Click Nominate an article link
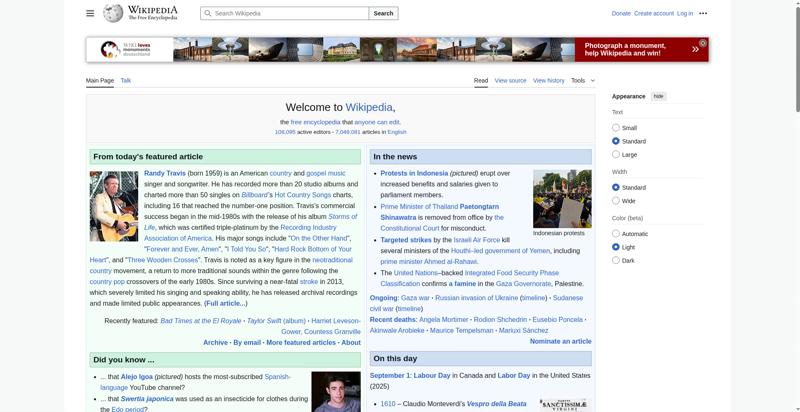Viewport: 800px width, 412px height. click(561, 341)
